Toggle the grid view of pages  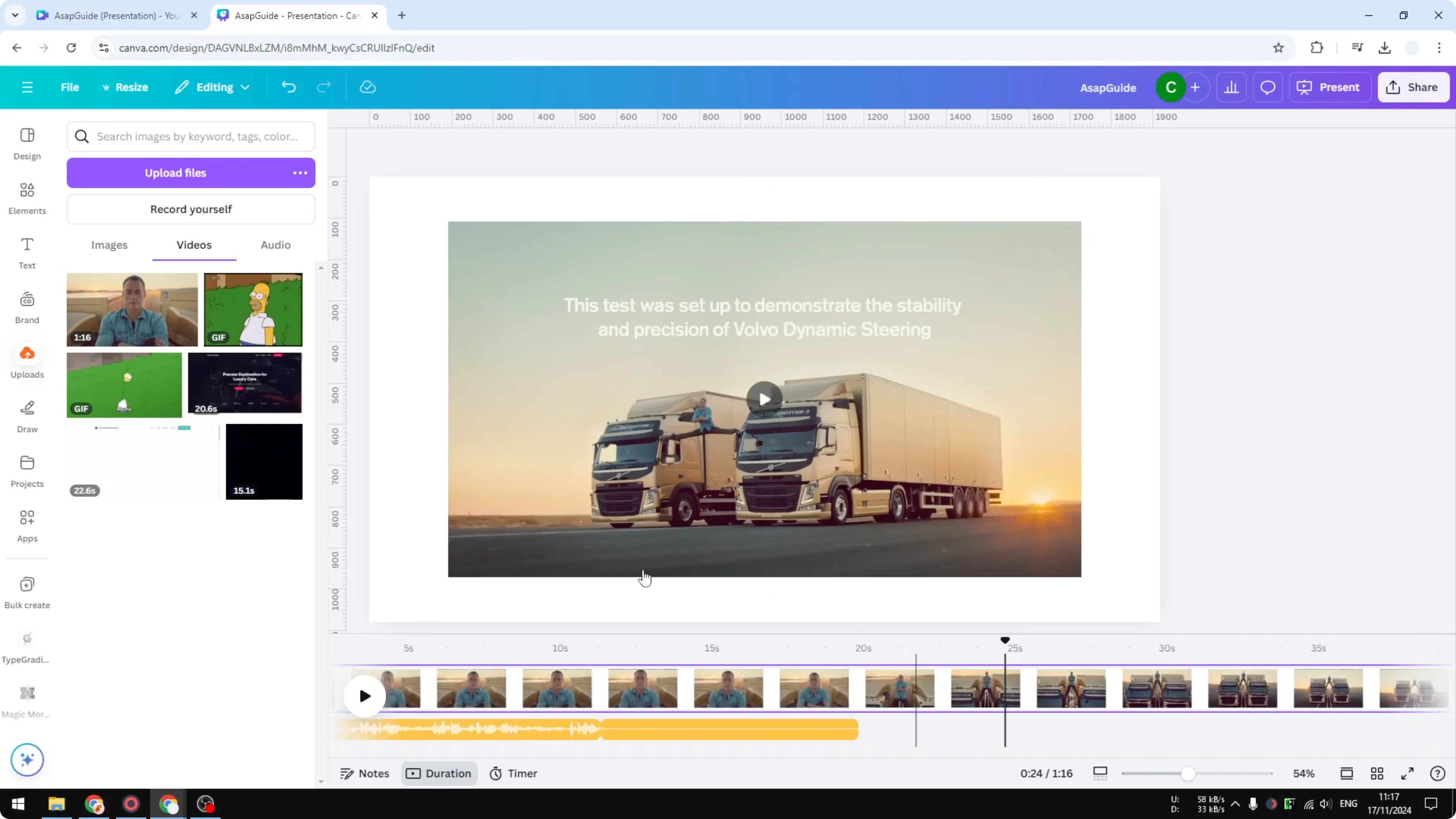coord(1377,773)
